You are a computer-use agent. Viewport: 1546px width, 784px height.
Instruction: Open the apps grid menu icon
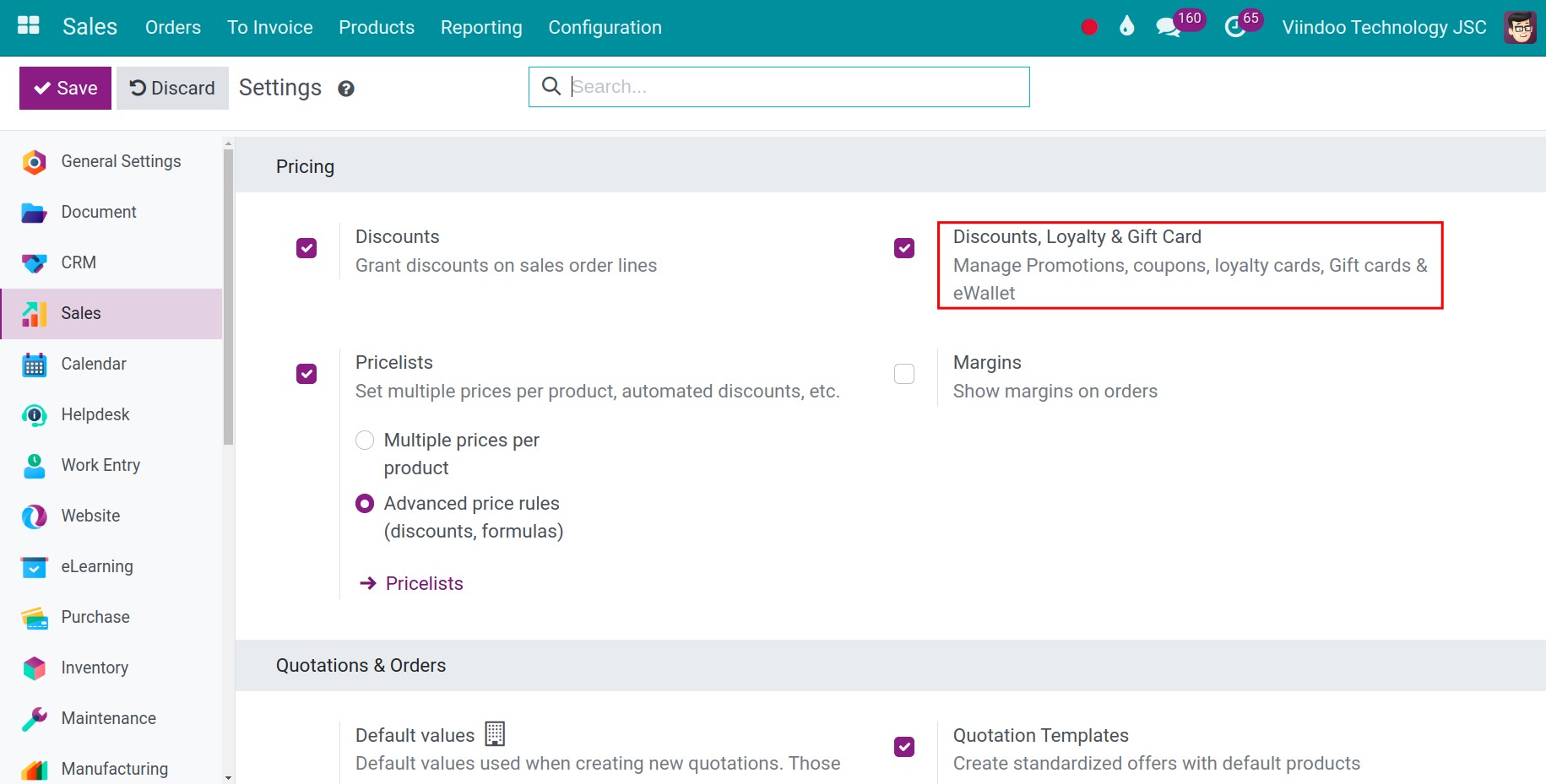click(x=29, y=25)
